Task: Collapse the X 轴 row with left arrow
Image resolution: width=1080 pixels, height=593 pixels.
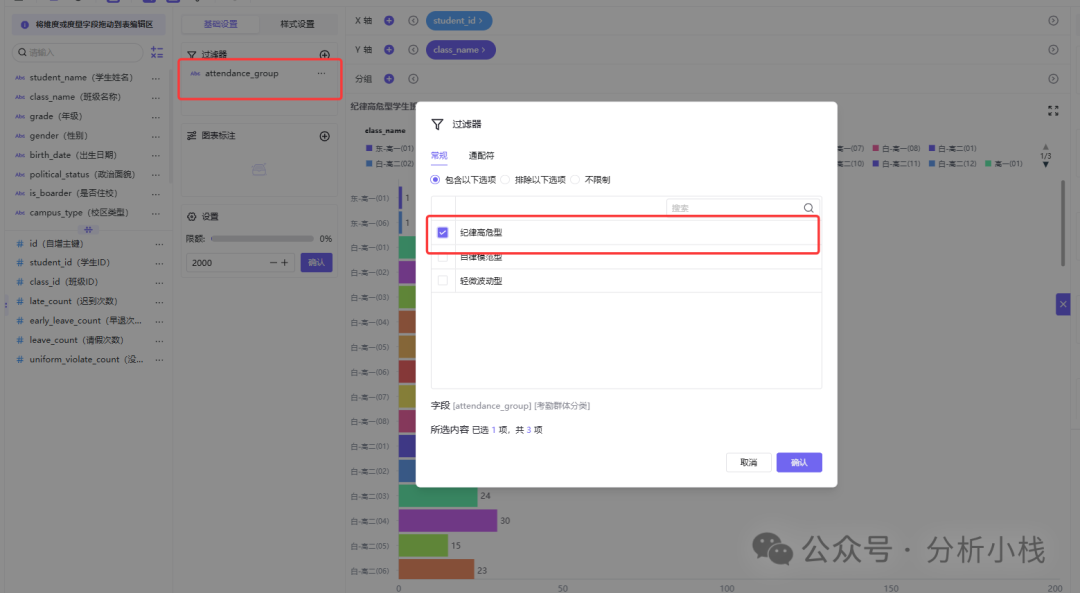Action: pyautogui.click(x=413, y=21)
